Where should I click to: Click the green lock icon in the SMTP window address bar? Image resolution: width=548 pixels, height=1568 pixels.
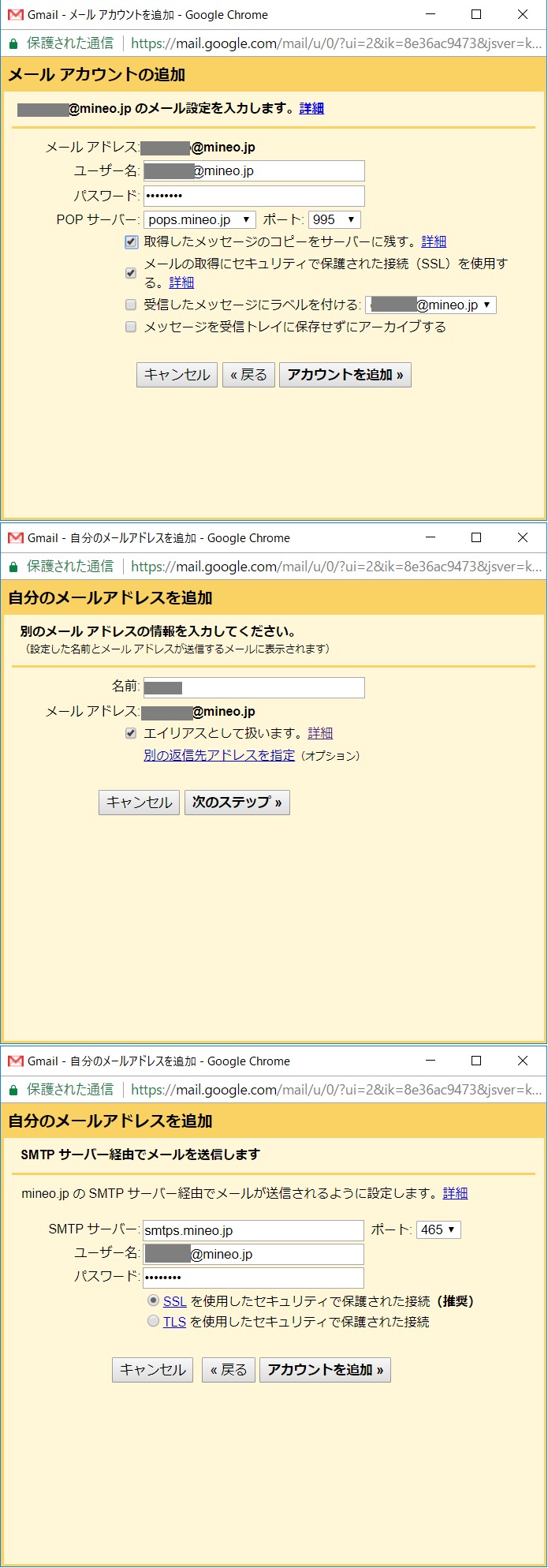pyautogui.click(x=13, y=1090)
